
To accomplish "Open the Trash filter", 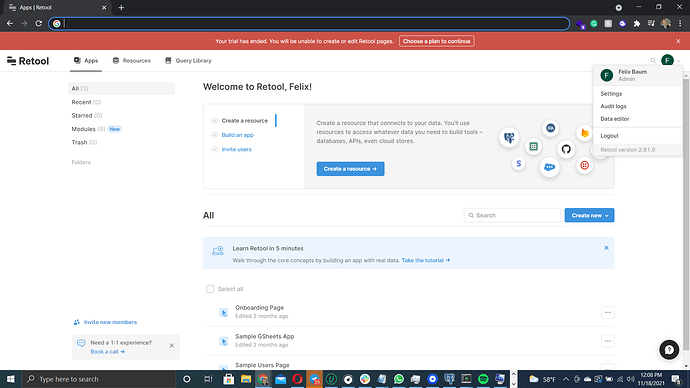I will coord(84,142).
